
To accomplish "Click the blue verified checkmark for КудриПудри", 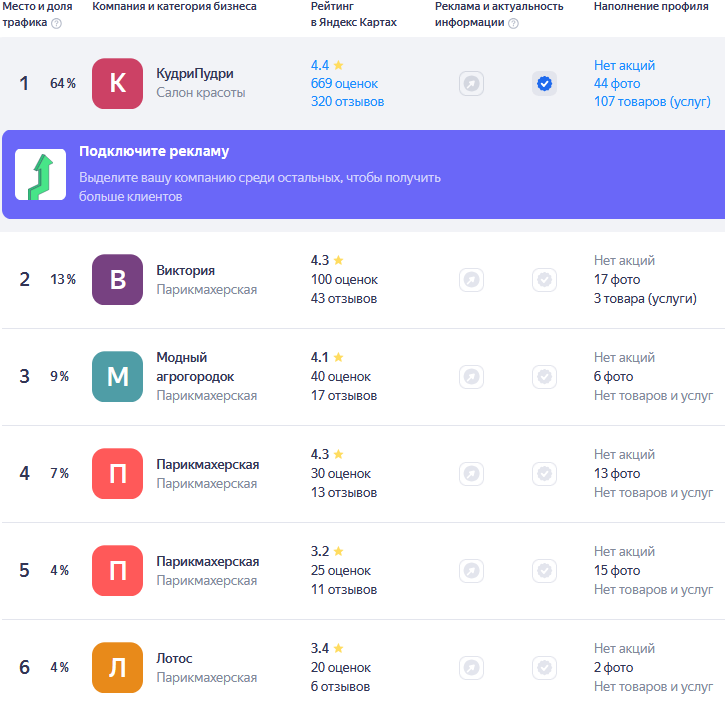I will point(544,84).
